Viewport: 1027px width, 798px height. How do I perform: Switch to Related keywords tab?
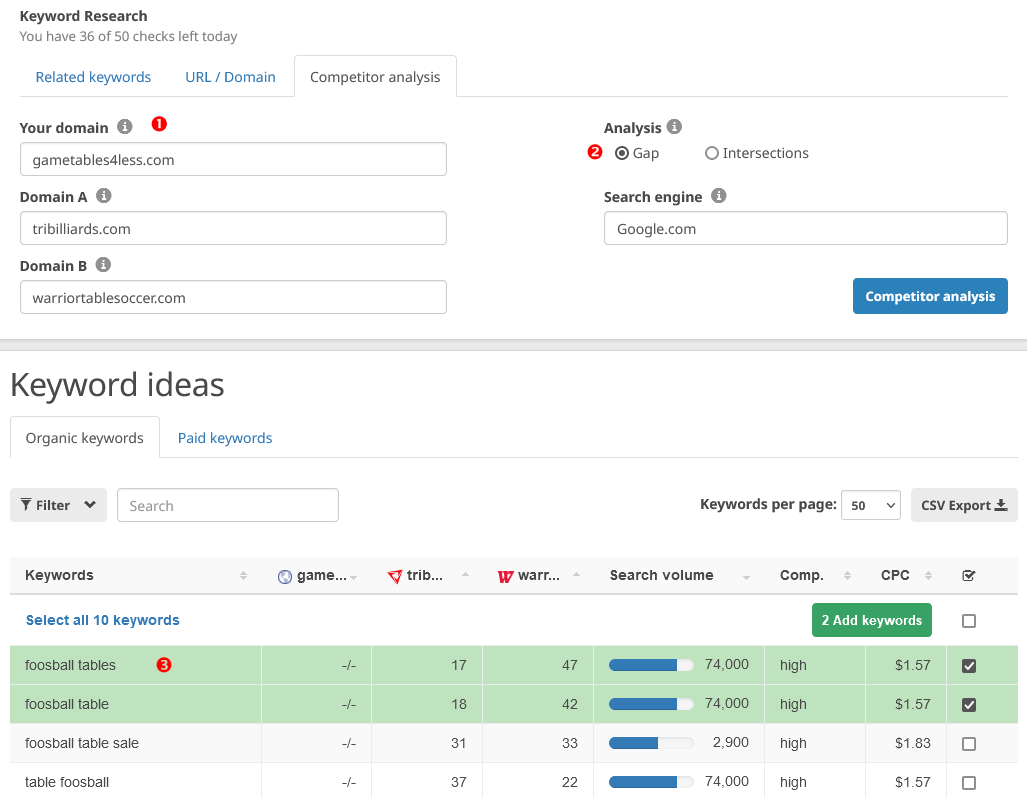tap(93, 77)
